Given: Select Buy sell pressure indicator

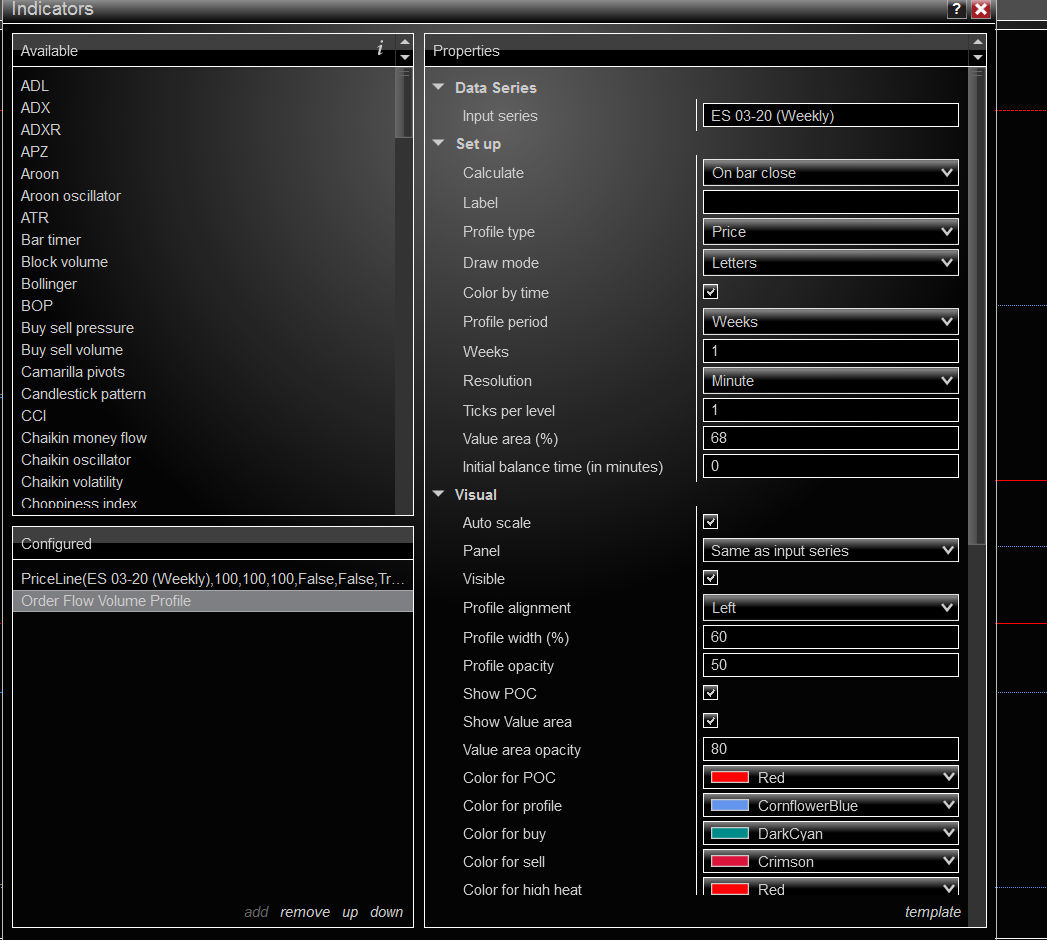Looking at the screenshot, I should click(x=77, y=328).
